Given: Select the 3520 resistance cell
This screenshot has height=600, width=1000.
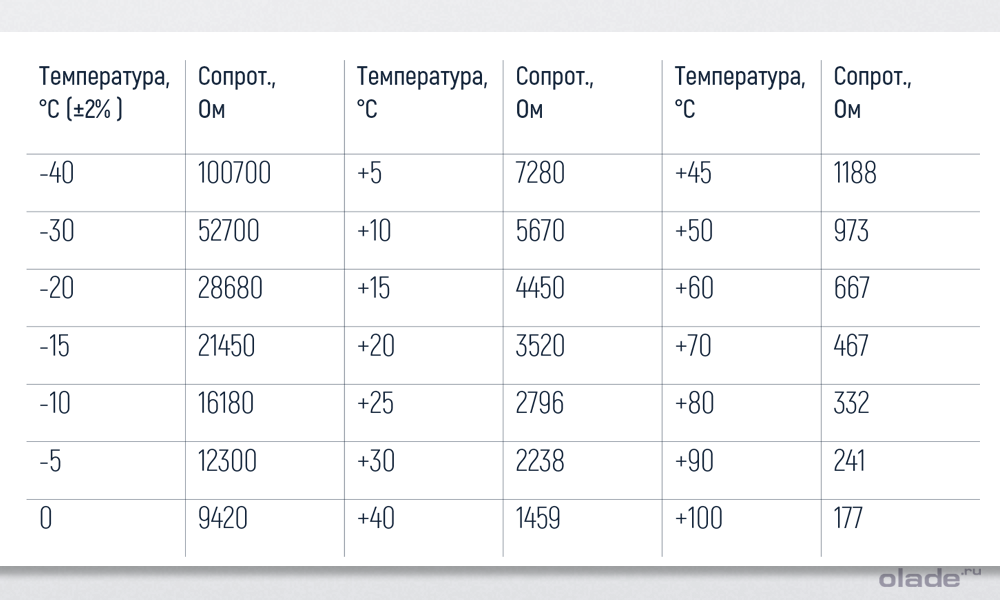Looking at the screenshot, I should [x=540, y=346].
